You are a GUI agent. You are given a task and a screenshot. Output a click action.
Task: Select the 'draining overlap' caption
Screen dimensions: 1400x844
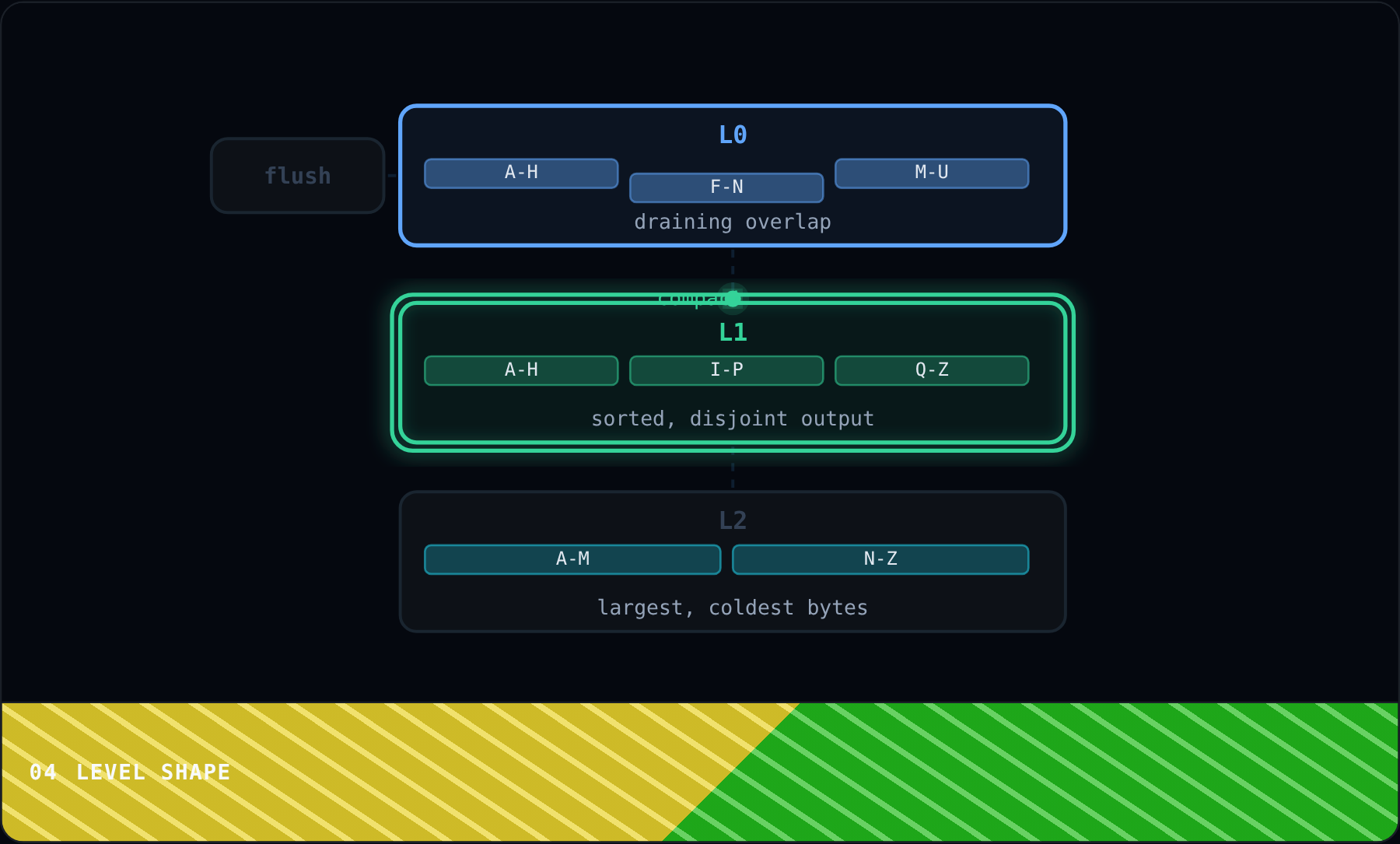click(x=733, y=222)
